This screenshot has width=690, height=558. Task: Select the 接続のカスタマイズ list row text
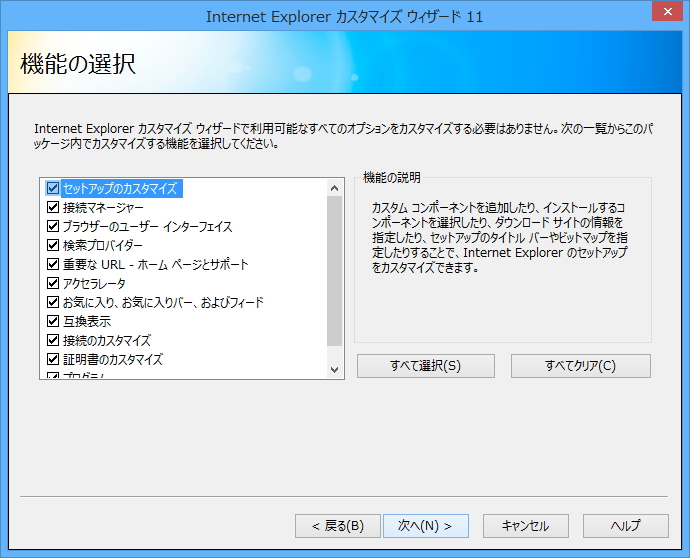coord(107,340)
